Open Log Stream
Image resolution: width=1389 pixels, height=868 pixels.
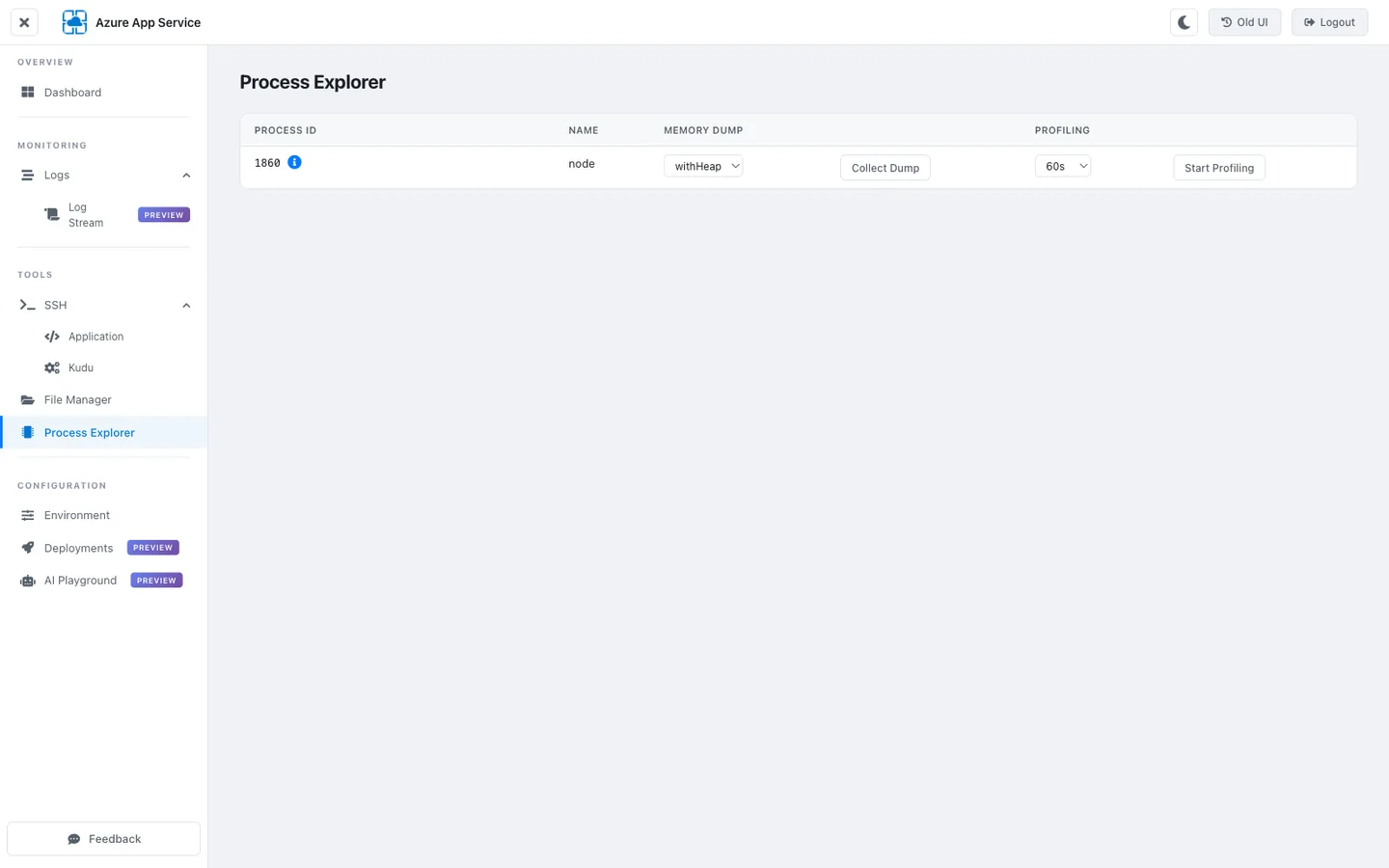(104, 215)
